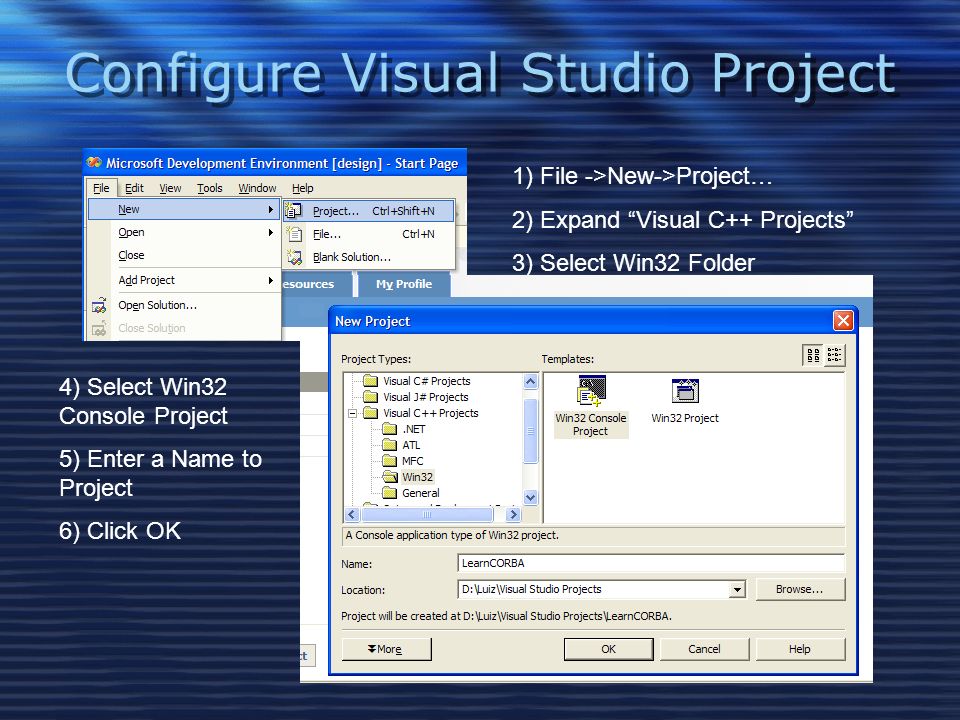
Task: Select Visual C# Projects tree item label
Action: (x=427, y=381)
